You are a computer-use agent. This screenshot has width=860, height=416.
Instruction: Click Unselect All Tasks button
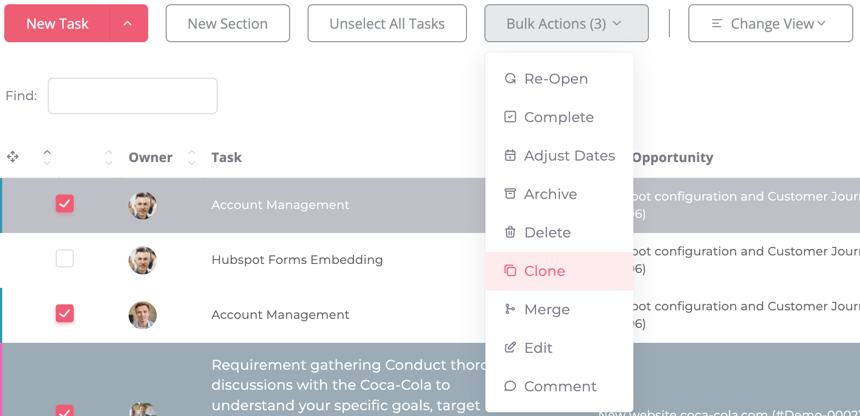(x=387, y=24)
